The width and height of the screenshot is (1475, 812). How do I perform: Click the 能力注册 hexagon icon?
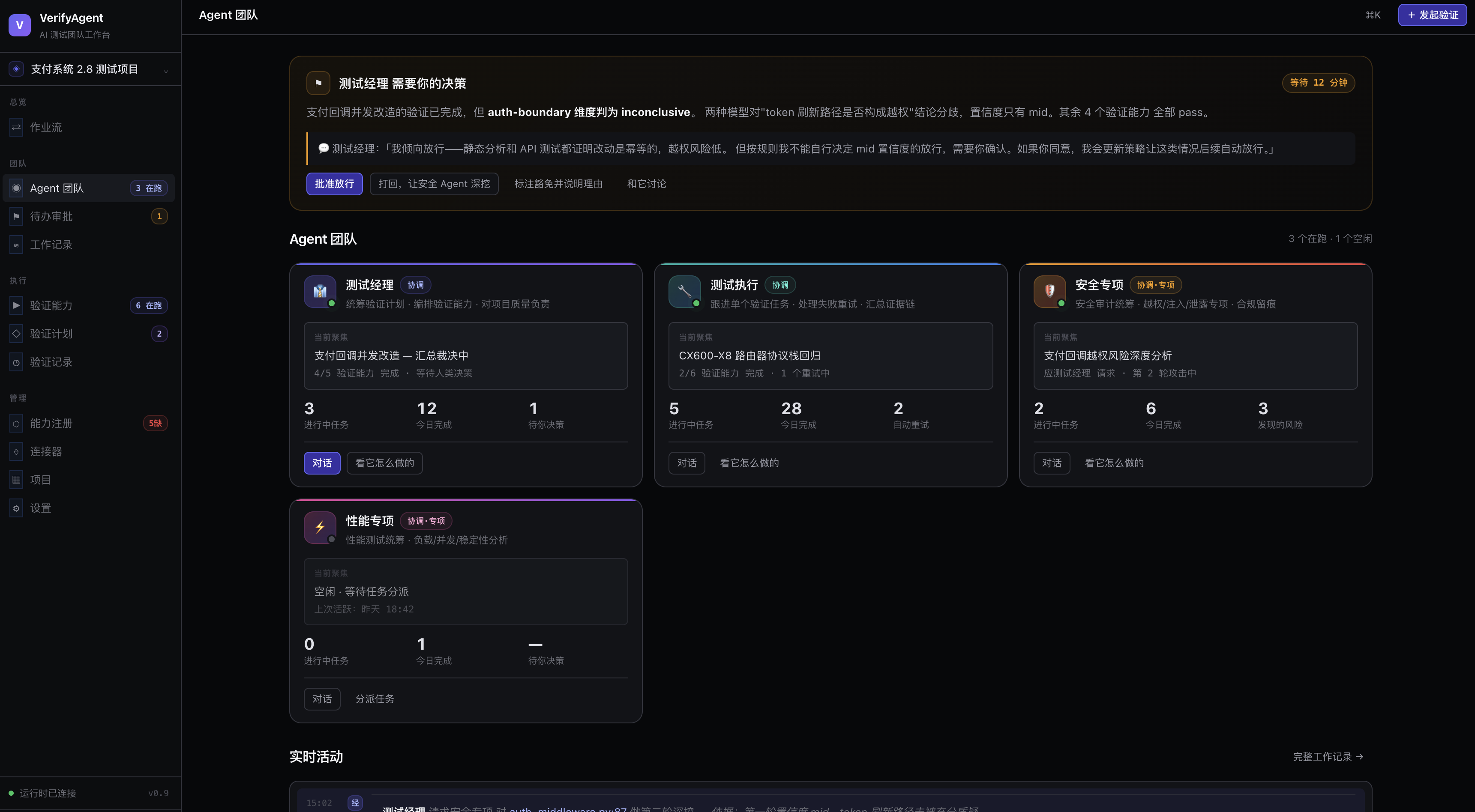click(17, 424)
